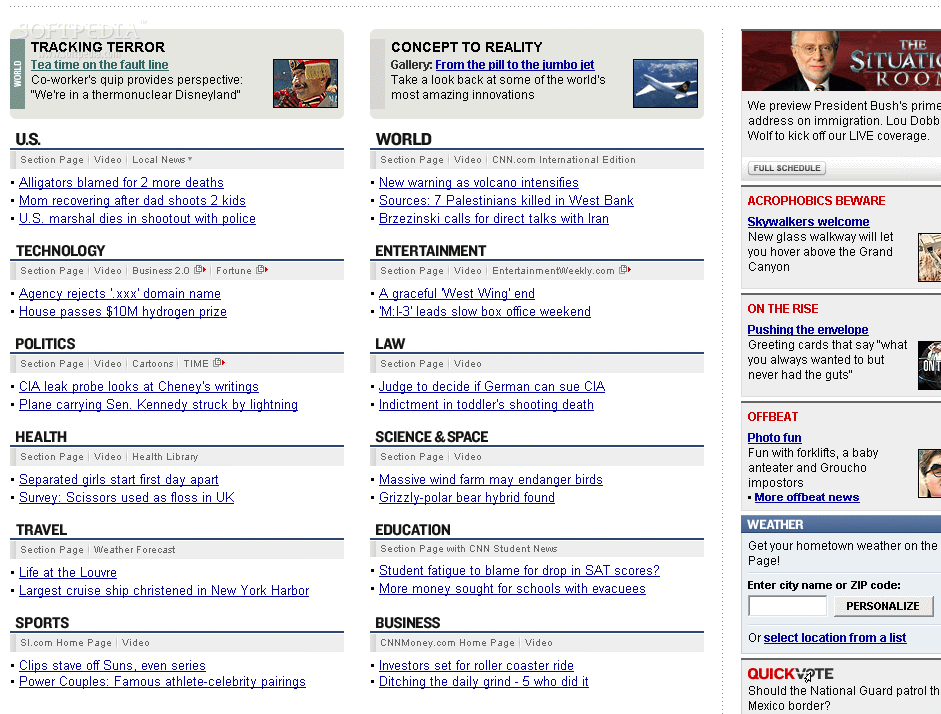Open 'More offbeat news' link
The height and width of the screenshot is (714, 941).
[x=807, y=497]
